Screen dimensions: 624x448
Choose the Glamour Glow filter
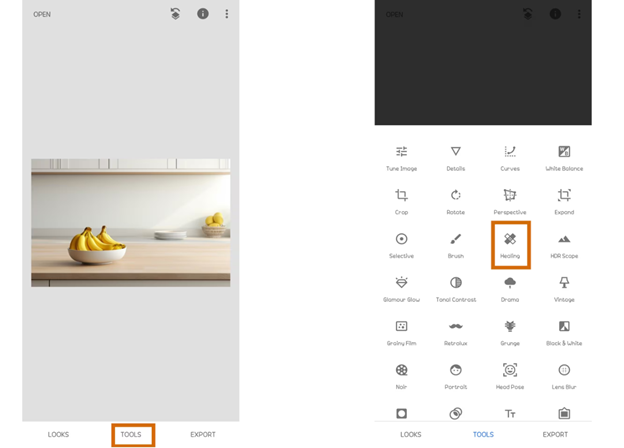coord(401,288)
